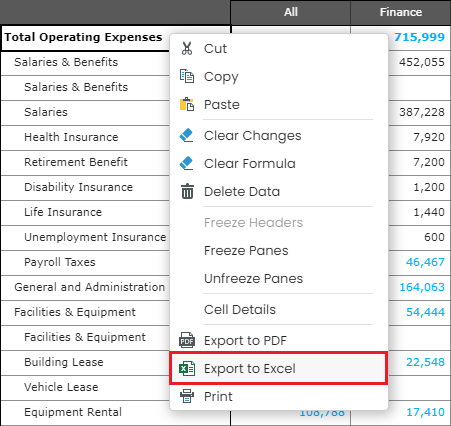Image resolution: width=451 pixels, height=426 pixels.
Task: Select the Payroll Taxes row label
Action: (x=60, y=262)
